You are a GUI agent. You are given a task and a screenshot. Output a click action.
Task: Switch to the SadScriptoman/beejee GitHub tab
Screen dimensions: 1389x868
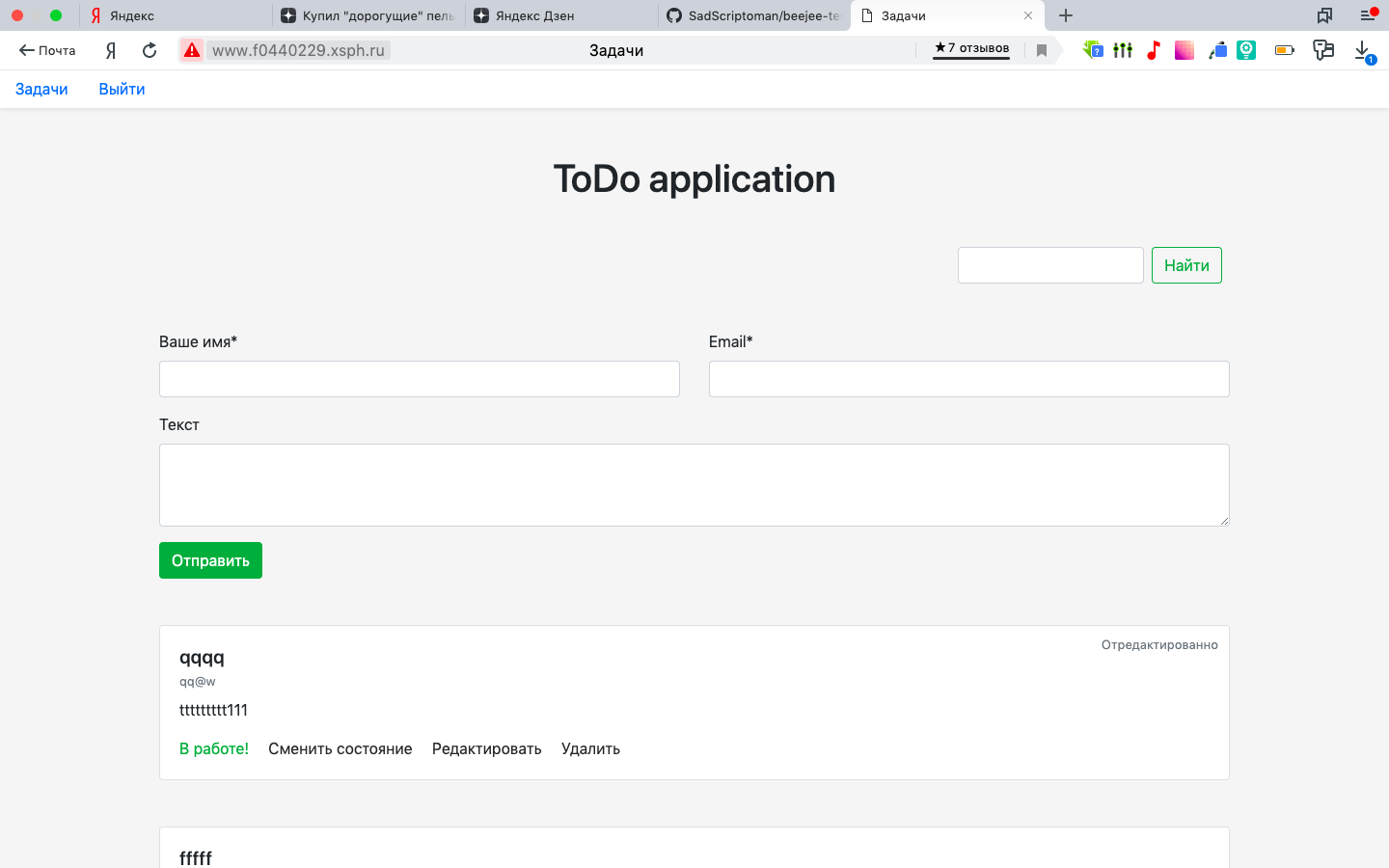point(754,15)
